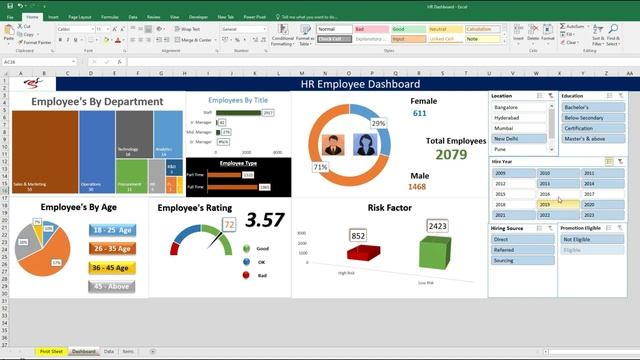Toggle multi-select on Hiring Source slicer
Viewport: 640px width, 360px height.
coord(539,228)
